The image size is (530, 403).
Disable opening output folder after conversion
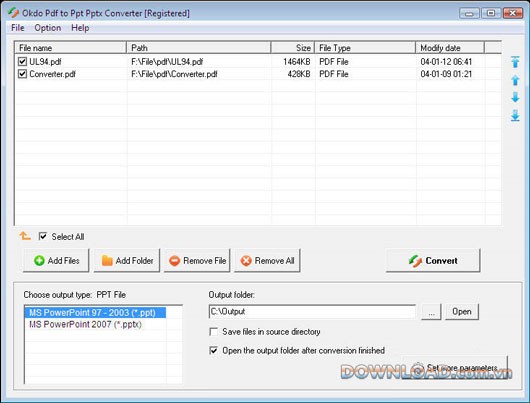coord(213,350)
